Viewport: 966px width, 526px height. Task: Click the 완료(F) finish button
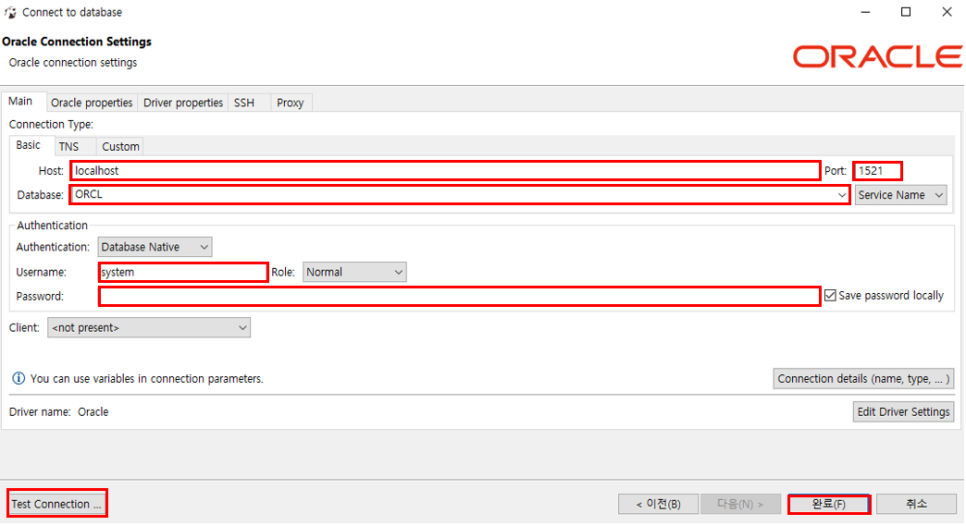pos(829,504)
